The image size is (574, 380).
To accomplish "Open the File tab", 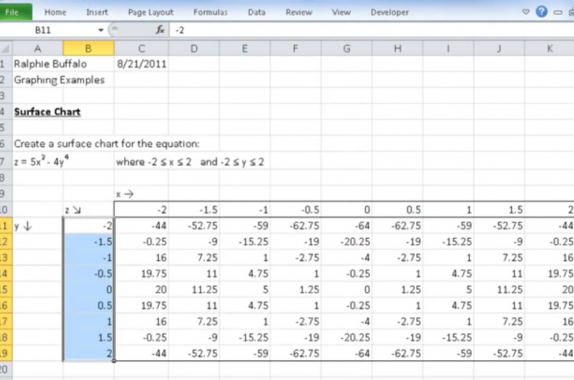I will click(15, 12).
